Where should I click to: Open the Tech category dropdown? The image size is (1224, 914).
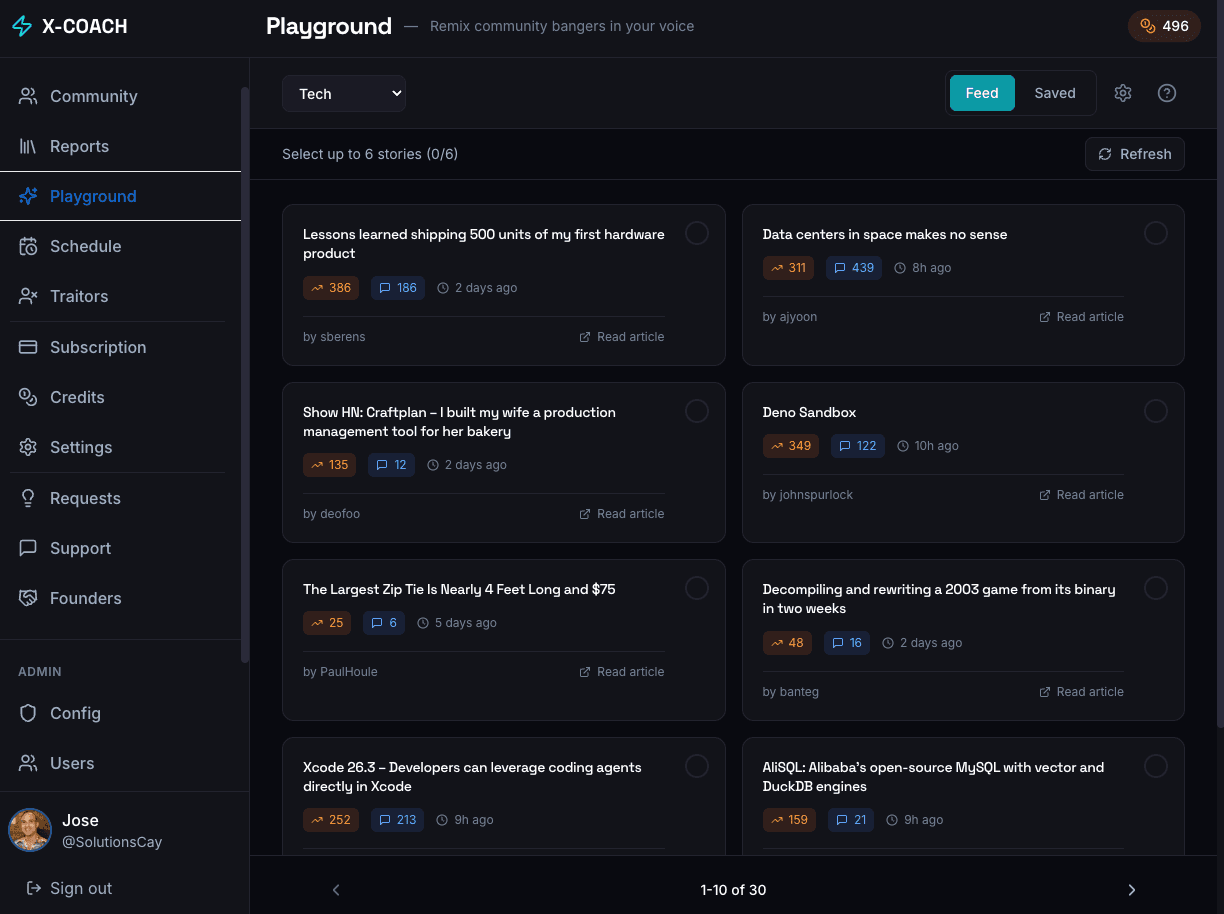point(343,94)
